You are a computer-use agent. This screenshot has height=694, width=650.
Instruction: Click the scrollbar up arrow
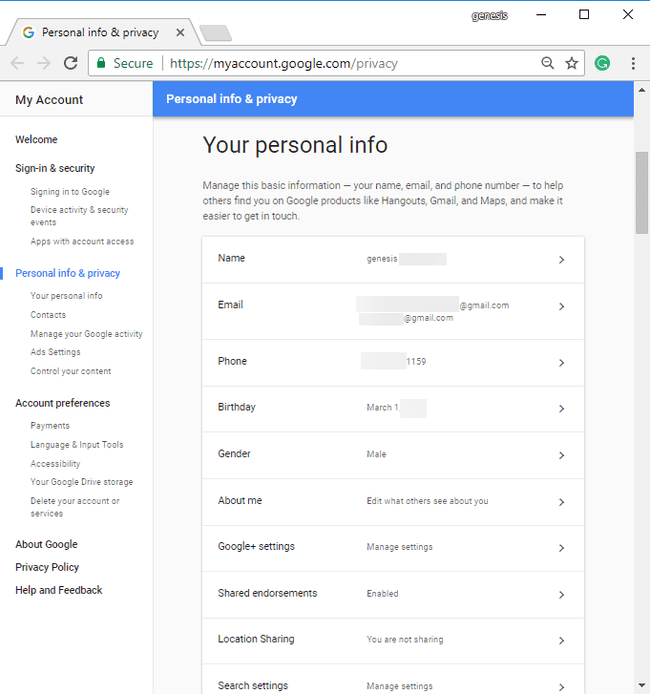pyautogui.click(x=642, y=90)
